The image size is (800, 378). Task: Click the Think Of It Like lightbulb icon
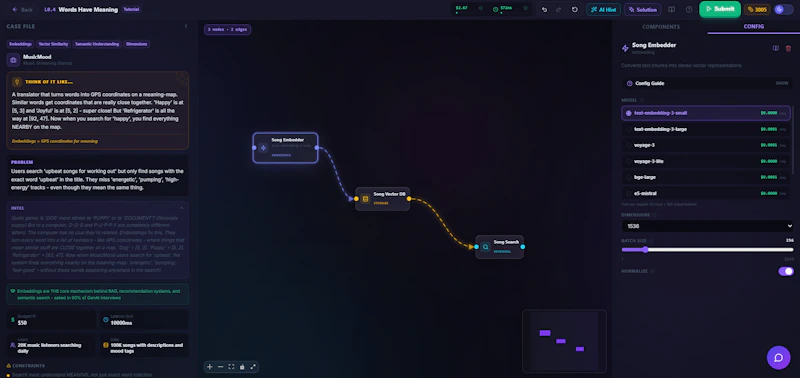17,82
